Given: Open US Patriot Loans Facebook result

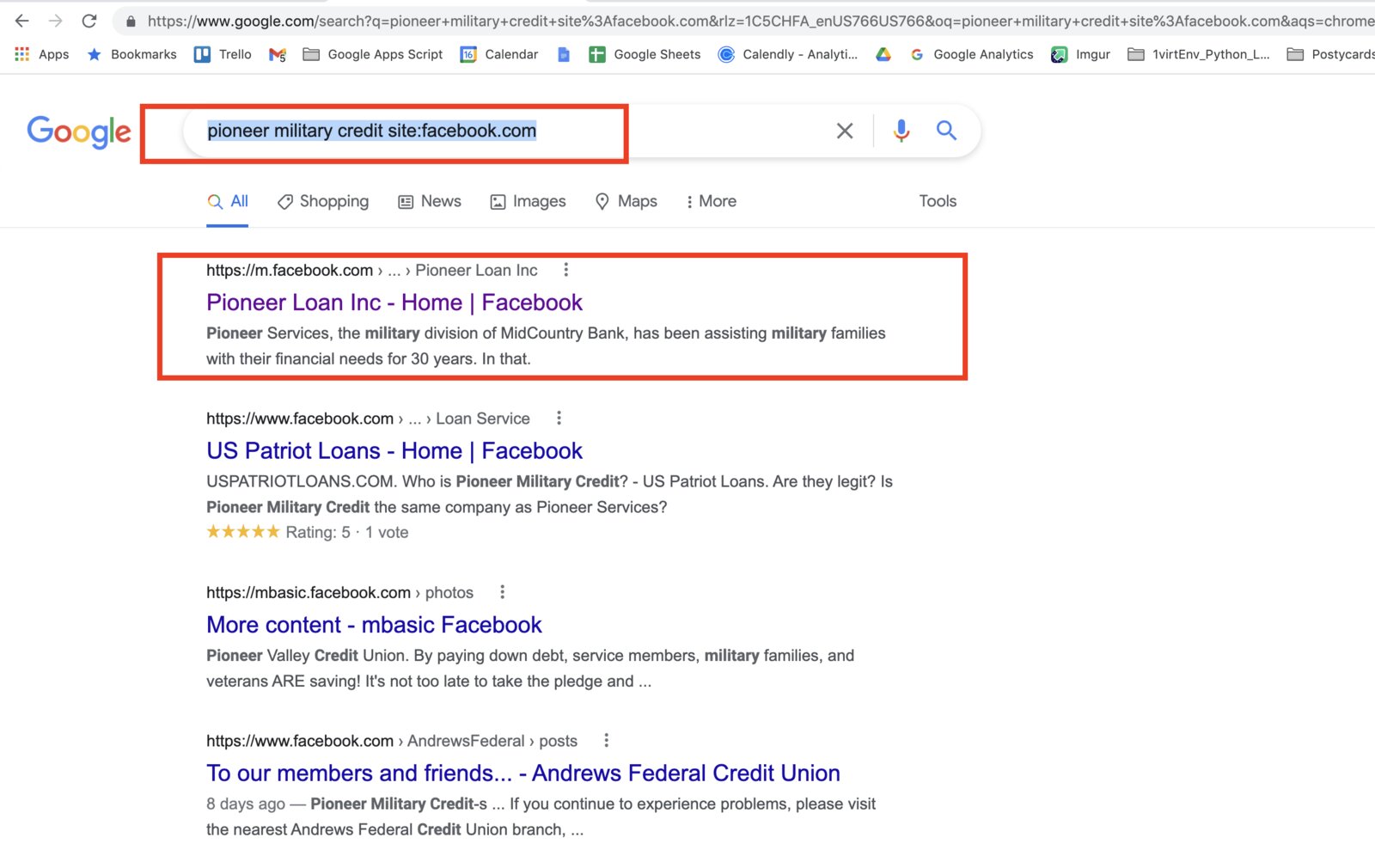Looking at the screenshot, I should [394, 451].
